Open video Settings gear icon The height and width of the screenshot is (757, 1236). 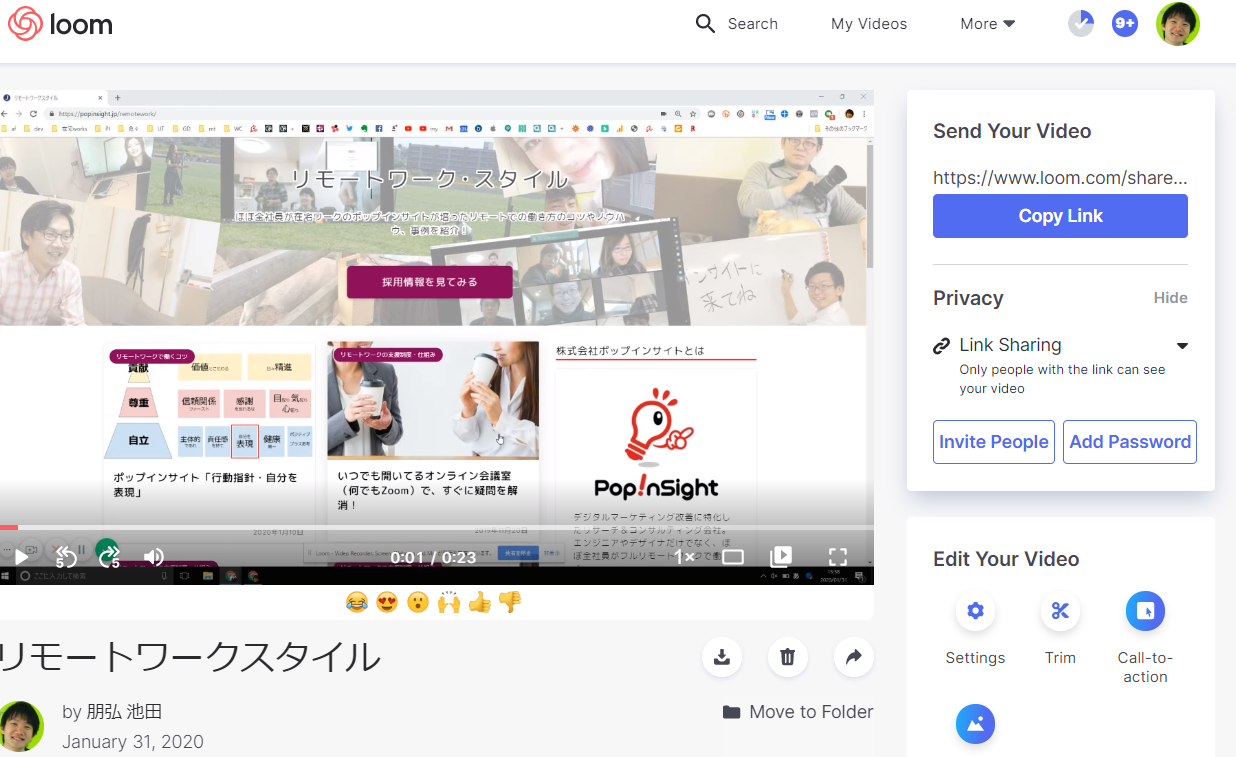(x=975, y=611)
